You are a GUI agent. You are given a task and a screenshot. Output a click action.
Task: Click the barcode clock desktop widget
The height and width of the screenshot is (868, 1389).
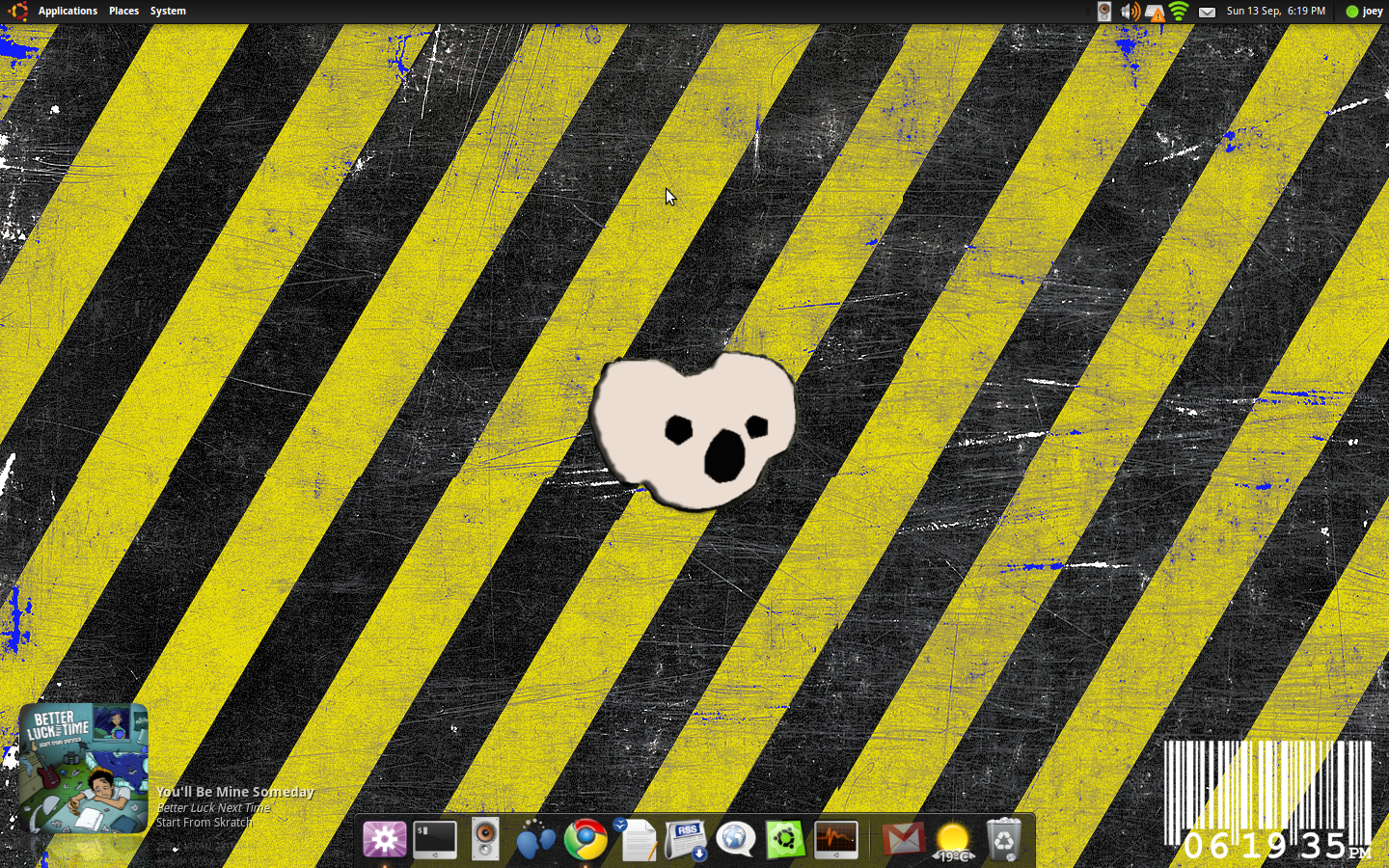point(1267,800)
